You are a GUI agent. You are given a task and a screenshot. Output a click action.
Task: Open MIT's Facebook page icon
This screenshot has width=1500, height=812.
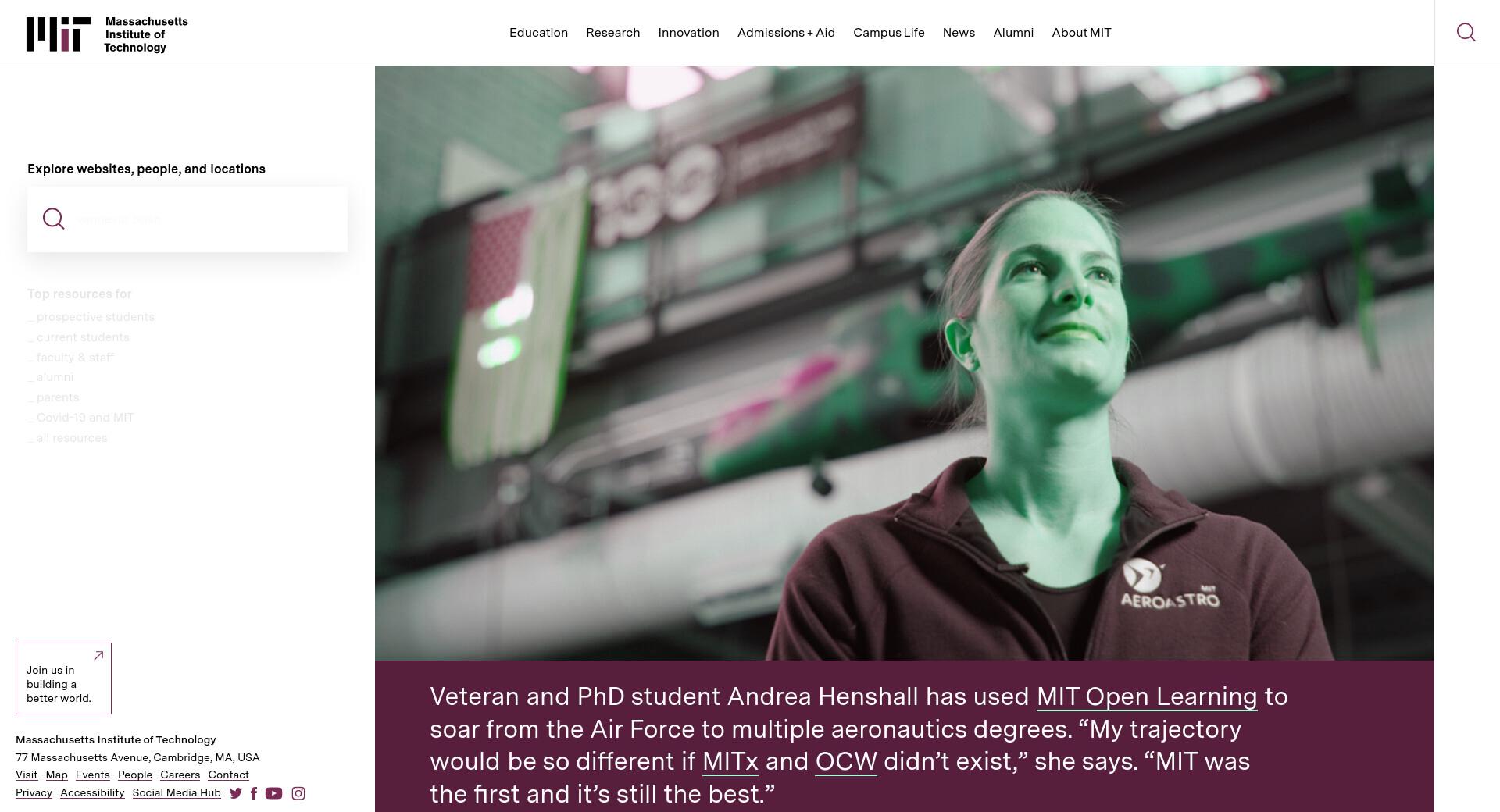tap(254, 793)
